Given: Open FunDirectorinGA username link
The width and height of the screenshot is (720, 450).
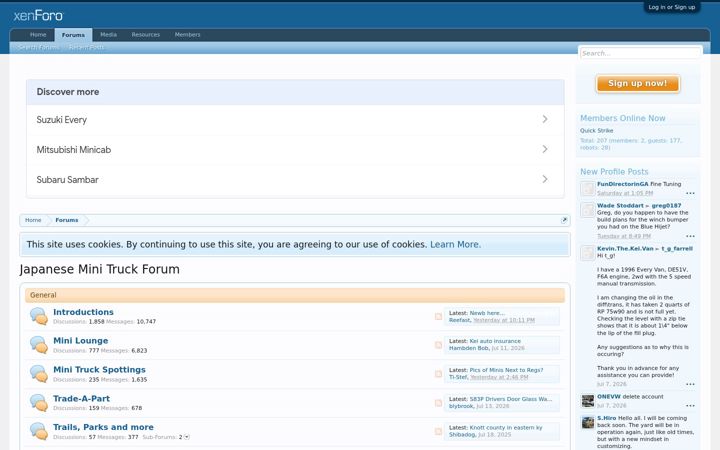Looking at the screenshot, I should [623, 184].
